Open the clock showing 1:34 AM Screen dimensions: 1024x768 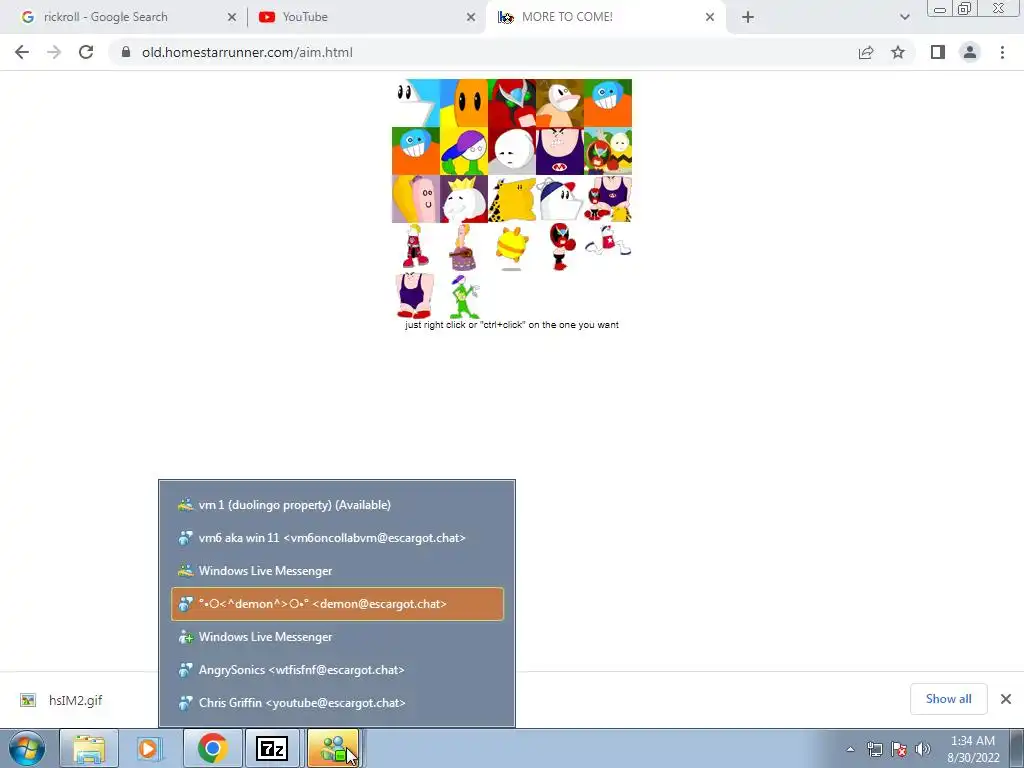click(x=973, y=749)
